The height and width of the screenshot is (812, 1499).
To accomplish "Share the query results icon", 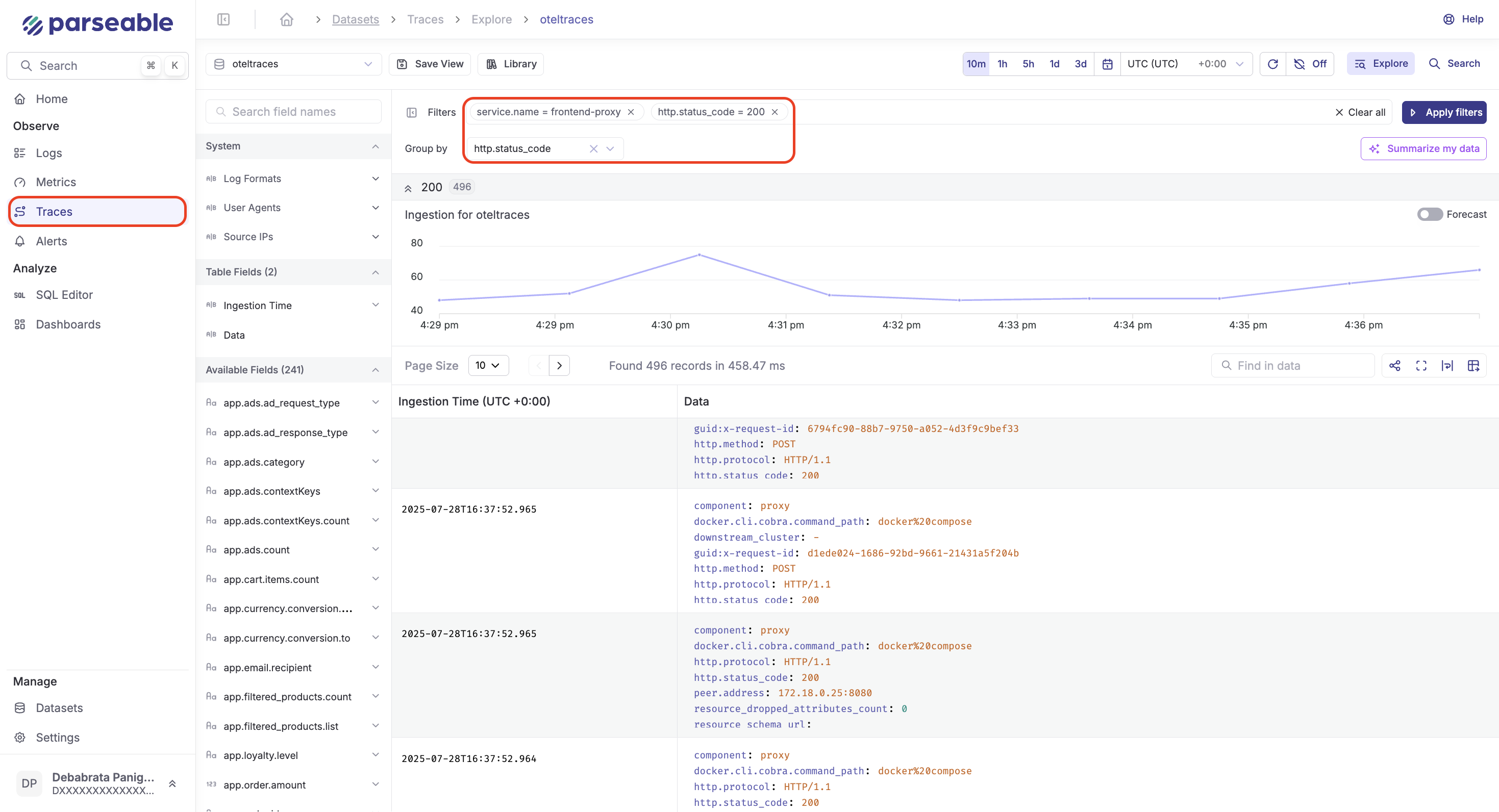I will tap(1395, 365).
